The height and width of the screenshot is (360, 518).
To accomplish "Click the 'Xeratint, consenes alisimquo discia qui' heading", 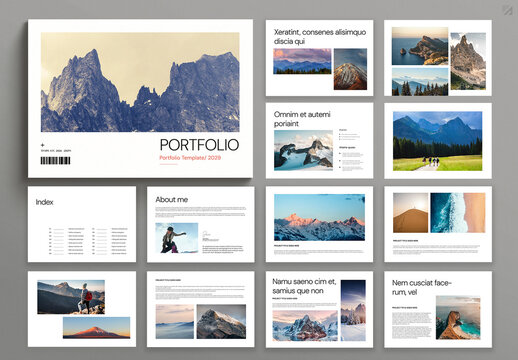I will point(320,37).
